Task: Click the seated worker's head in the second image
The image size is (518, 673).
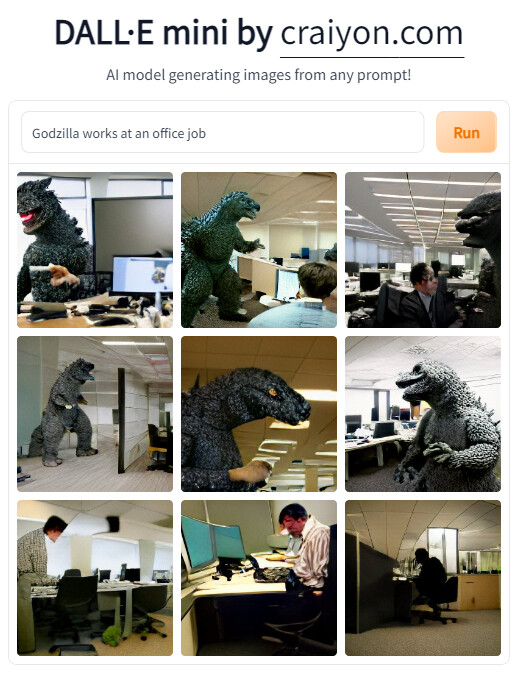Action: pos(318,279)
